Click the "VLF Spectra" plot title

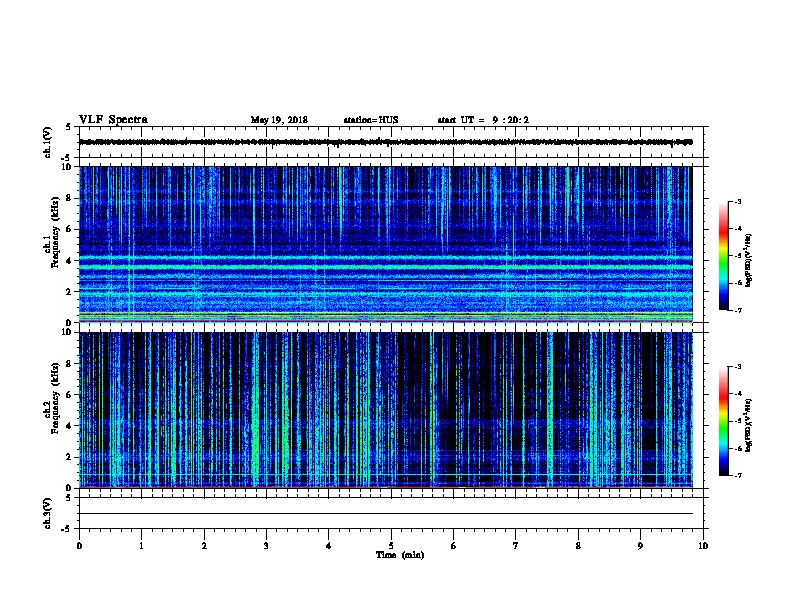tap(113, 119)
